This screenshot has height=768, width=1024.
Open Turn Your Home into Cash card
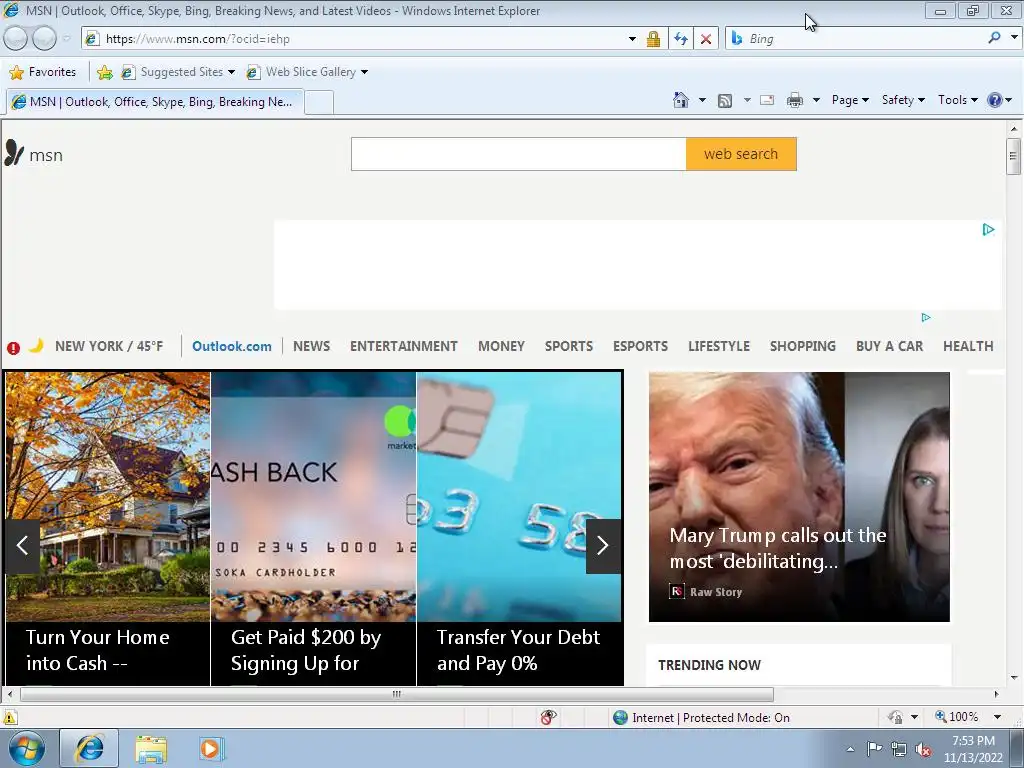[108, 528]
